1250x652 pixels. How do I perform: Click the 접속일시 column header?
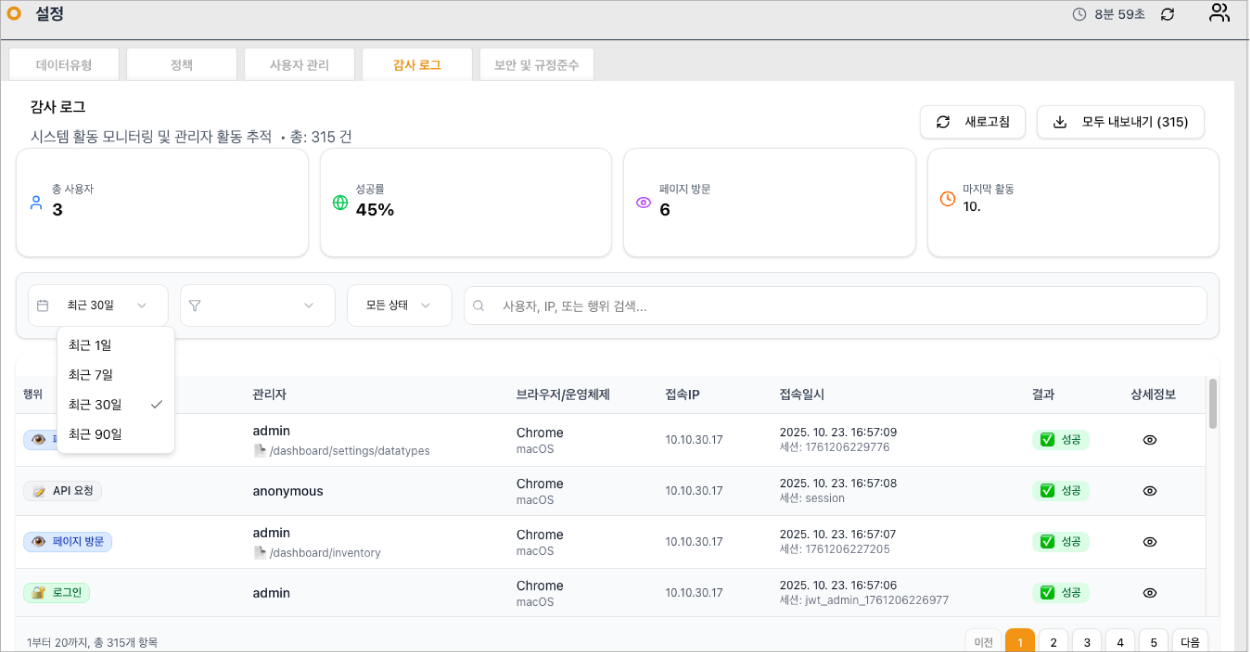tap(802, 394)
